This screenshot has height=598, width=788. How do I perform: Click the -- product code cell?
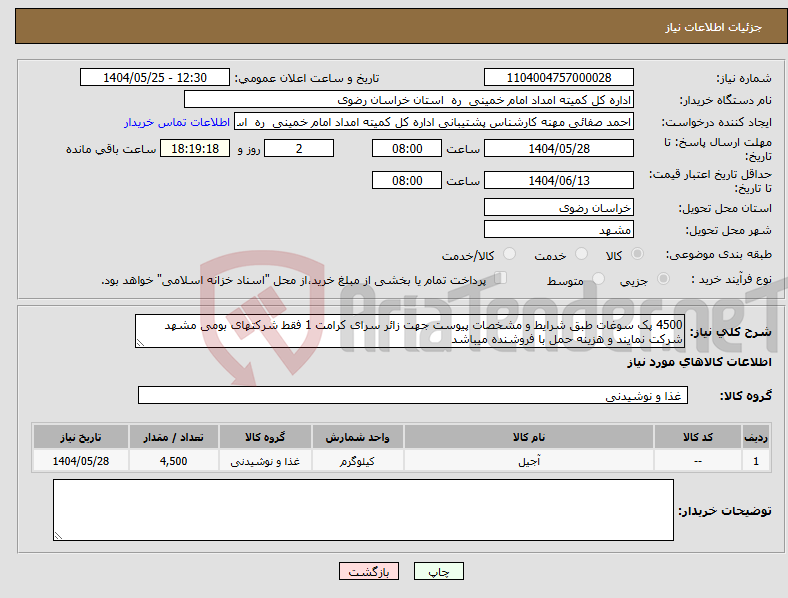[698, 461]
